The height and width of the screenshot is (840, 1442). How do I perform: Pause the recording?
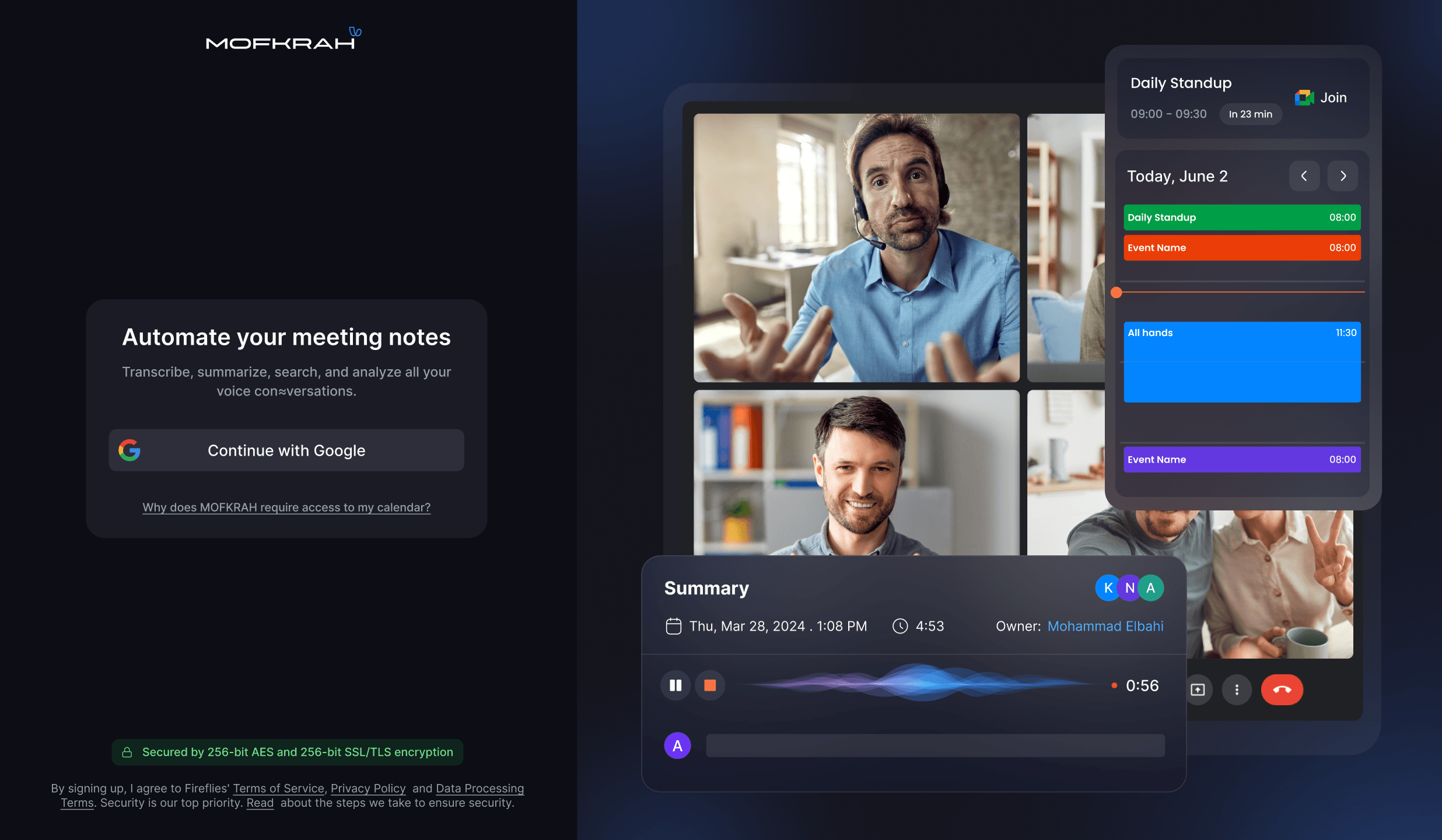pyautogui.click(x=675, y=685)
